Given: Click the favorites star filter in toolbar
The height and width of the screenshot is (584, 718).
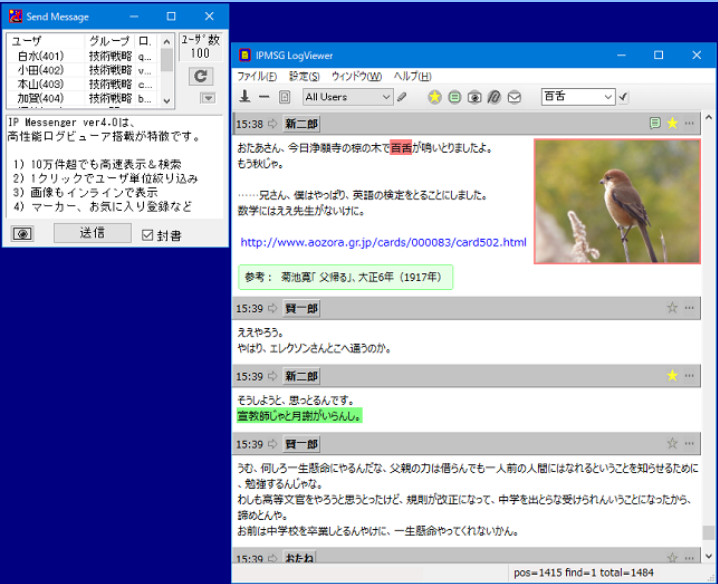Looking at the screenshot, I should pyautogui.click(x=434, y=97).
